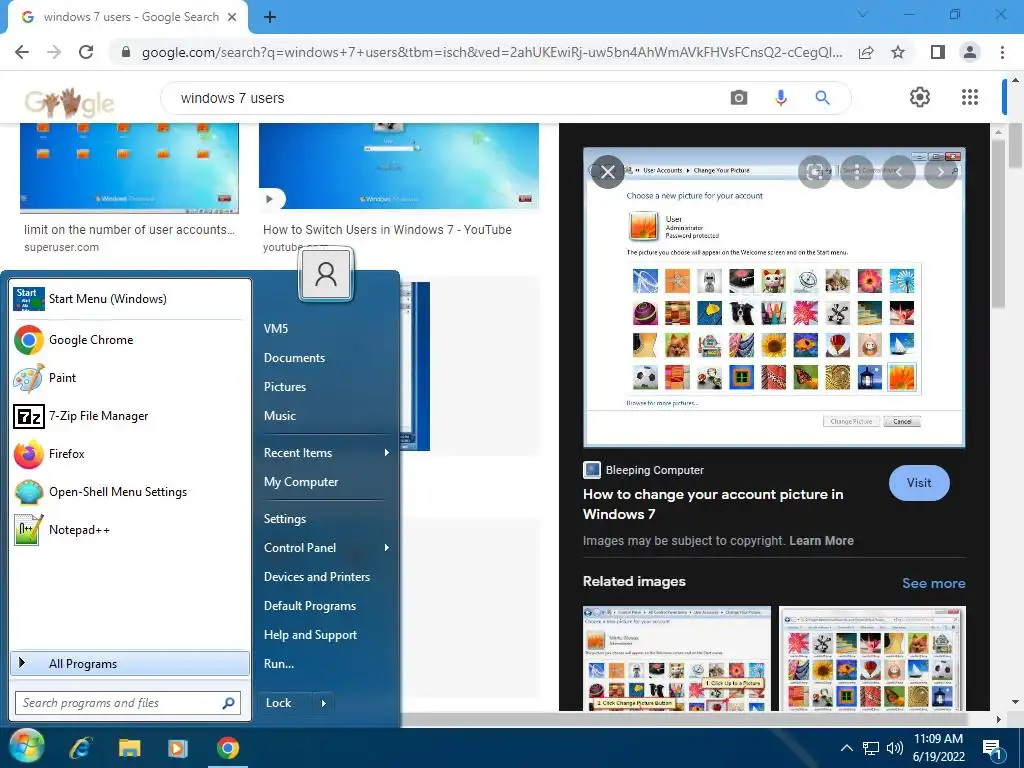Click the Visit button
The image size is (1024, 768).
point(919,483)
